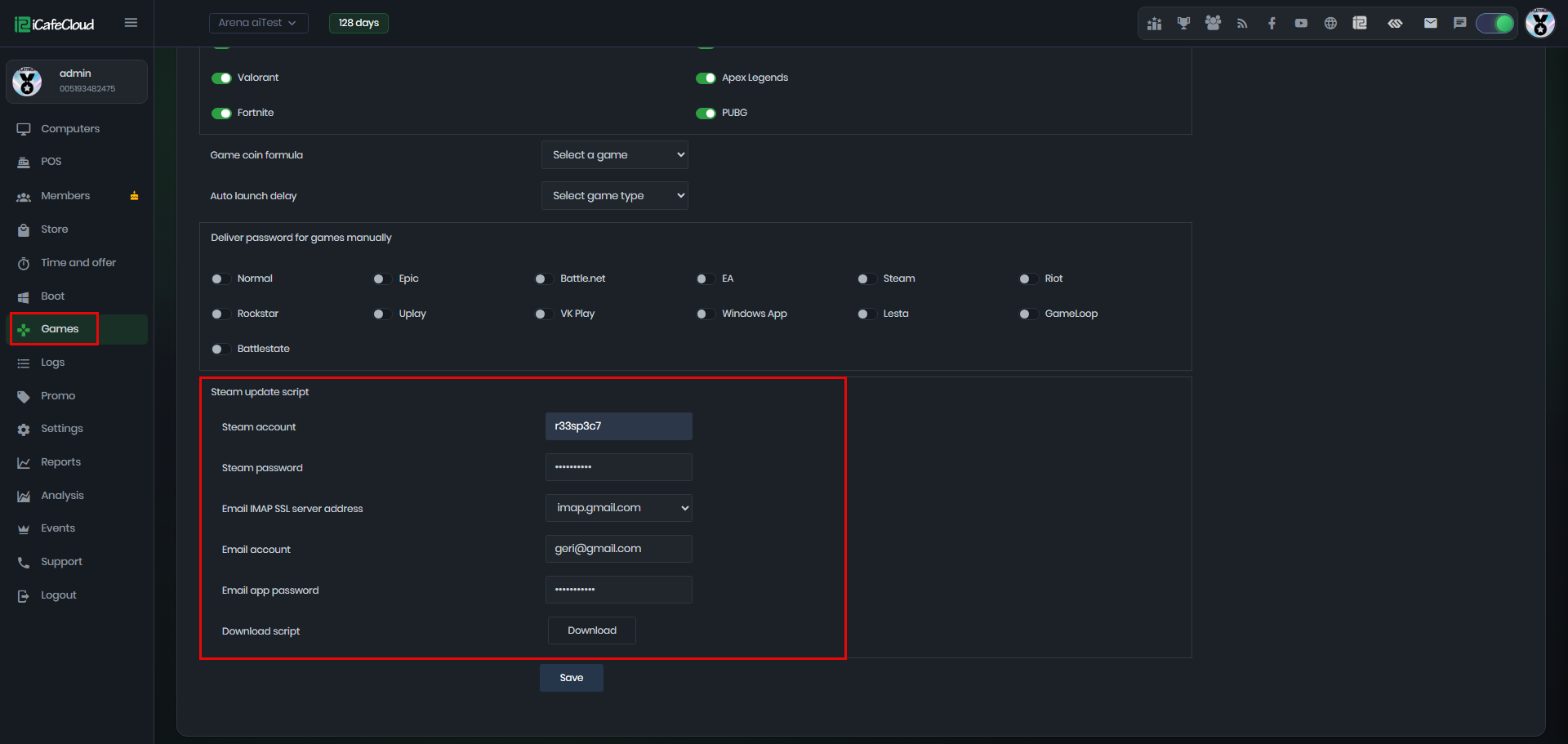The image size is (1568, 744).
Task: Open Time and offer menu item
Action: [77, 263]
